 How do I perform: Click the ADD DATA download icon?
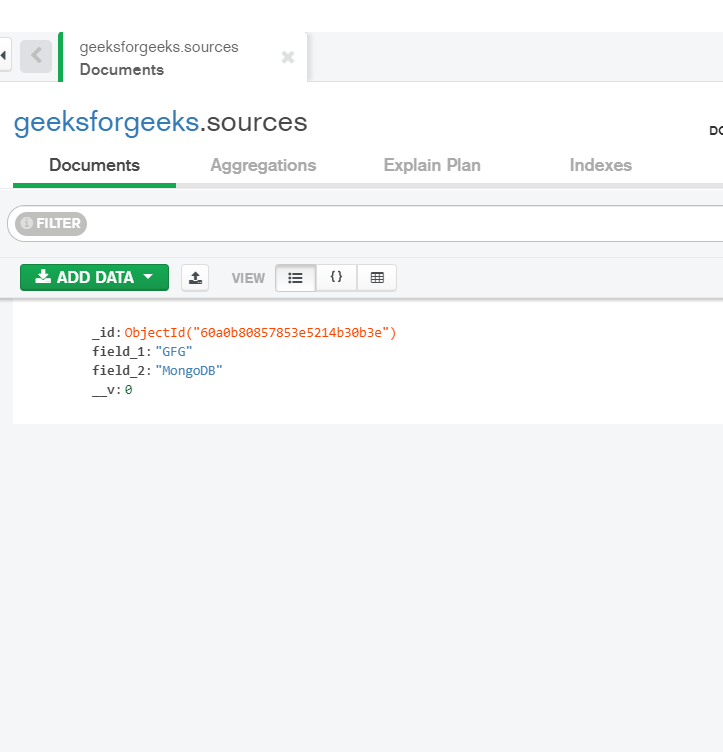(43, 276)
